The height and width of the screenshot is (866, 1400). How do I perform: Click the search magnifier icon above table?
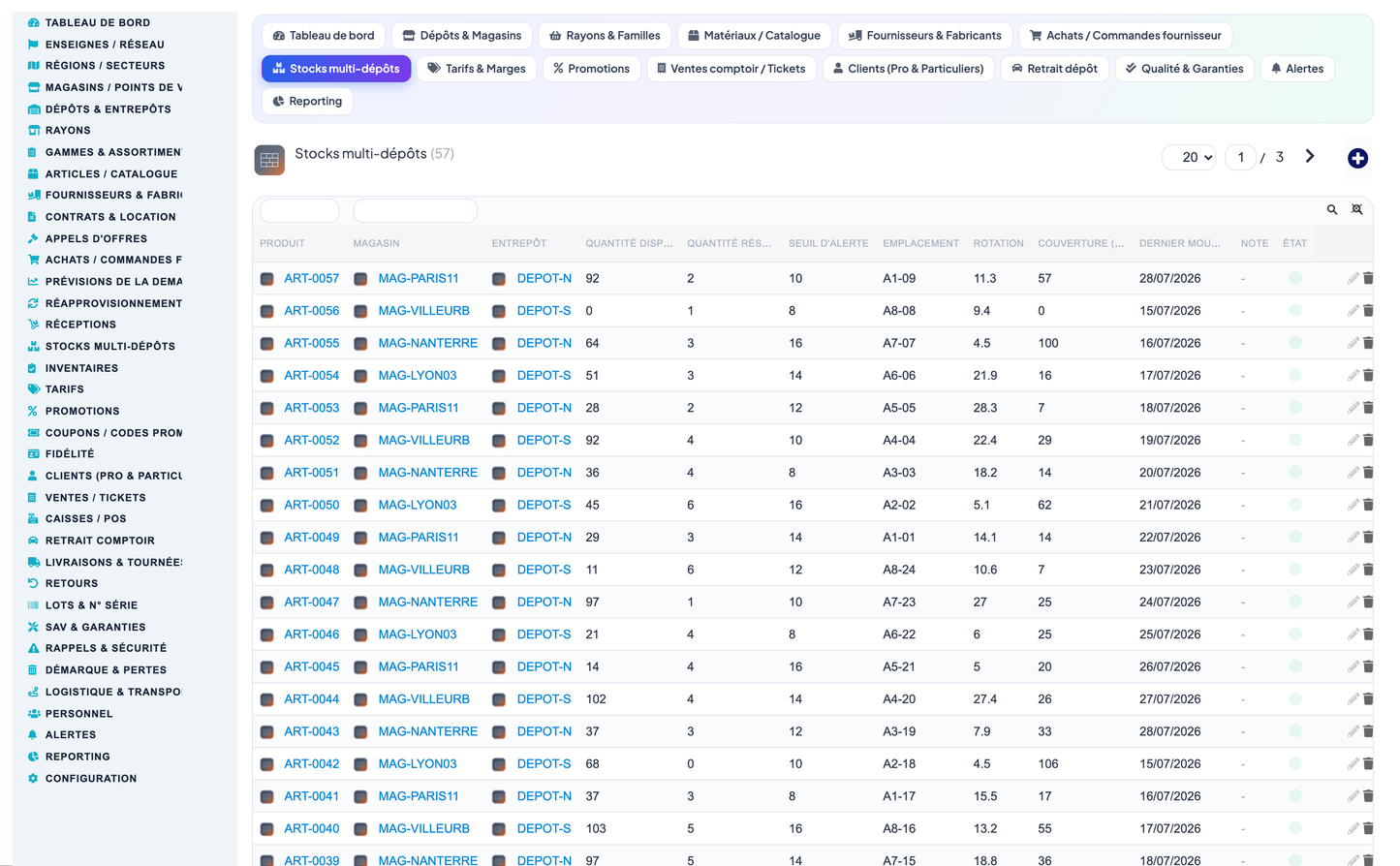1332,209
